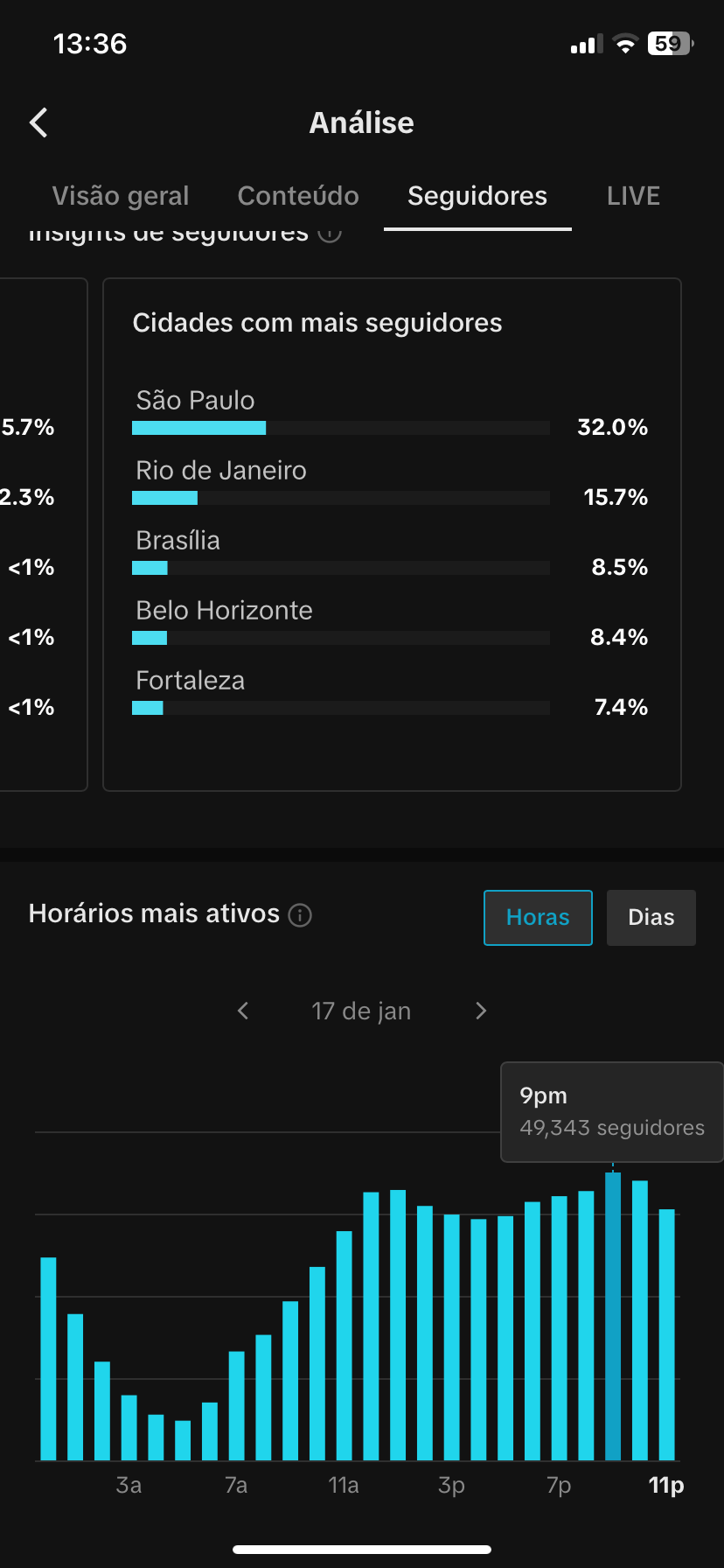Tap the highlighted 9pm bar in chart
Image resolution: width=724 pixels, height=1568 pixels.
[613, 1317]
